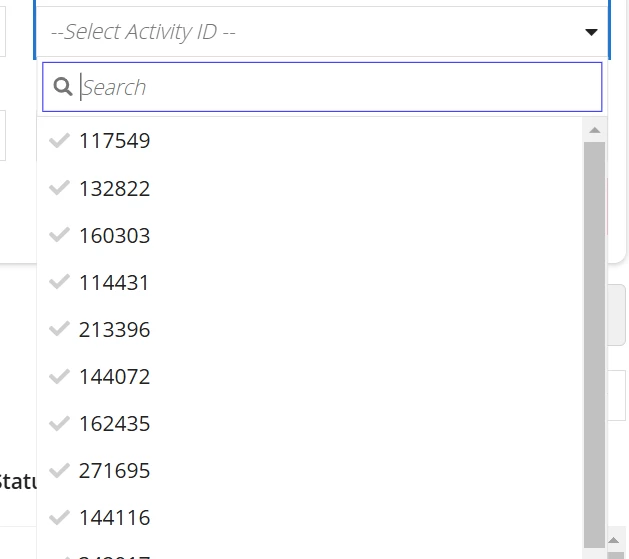The image size is (629, 559).
Task: Toggle checkmark for activity 144116
Action: pos(59,517)
